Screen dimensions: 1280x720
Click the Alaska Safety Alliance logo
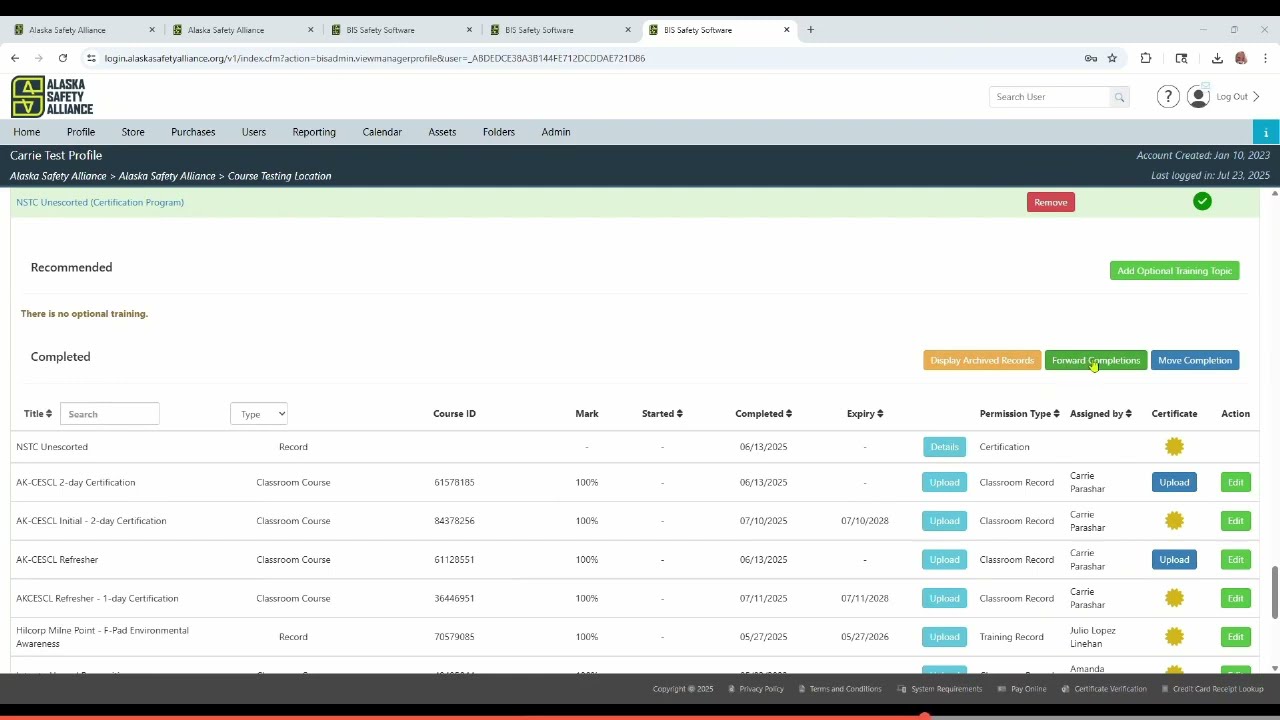52,97
